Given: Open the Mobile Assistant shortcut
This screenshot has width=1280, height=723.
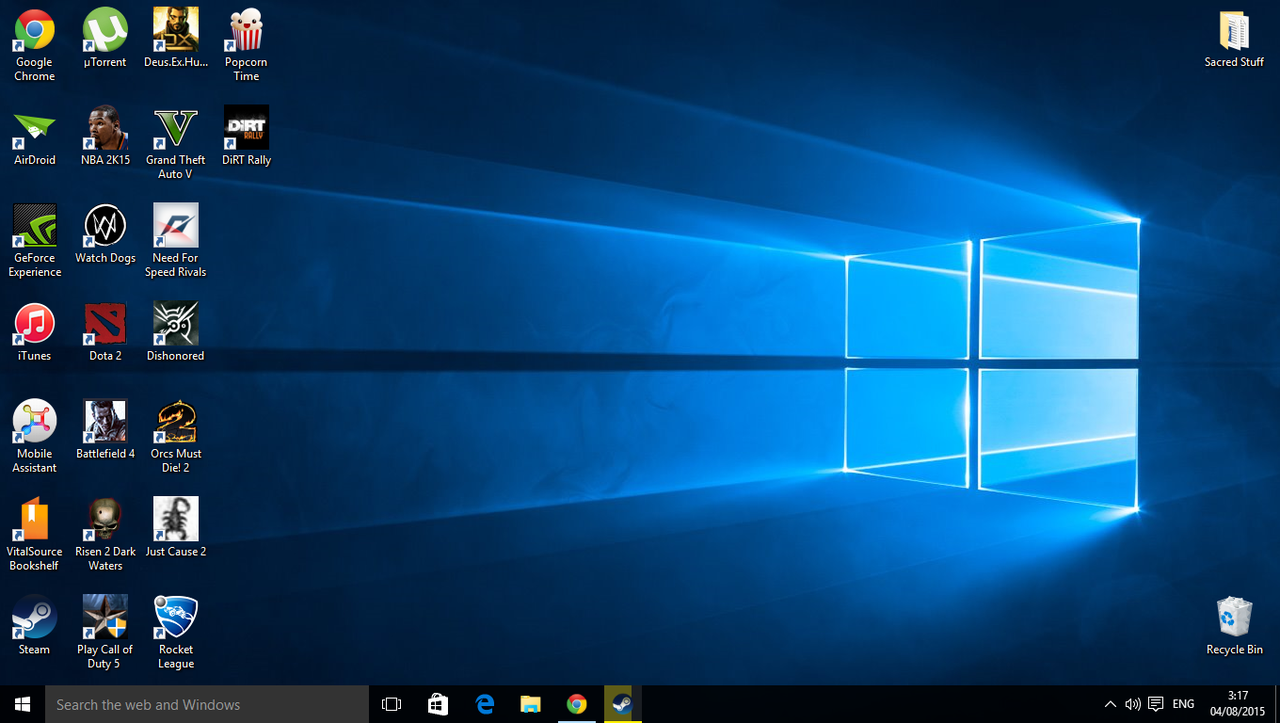Looking at the screenshot, I should [x=34, y=437].
